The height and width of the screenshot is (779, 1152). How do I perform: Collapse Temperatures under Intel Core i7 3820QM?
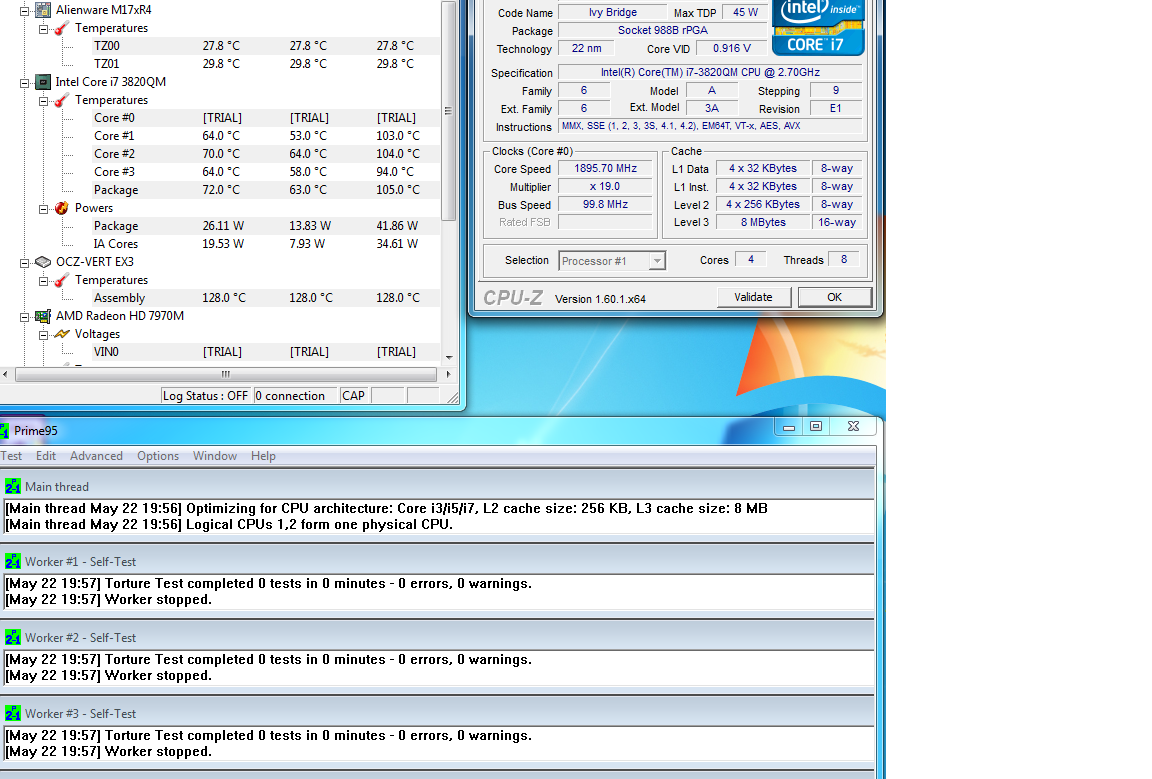pos(43,101)
